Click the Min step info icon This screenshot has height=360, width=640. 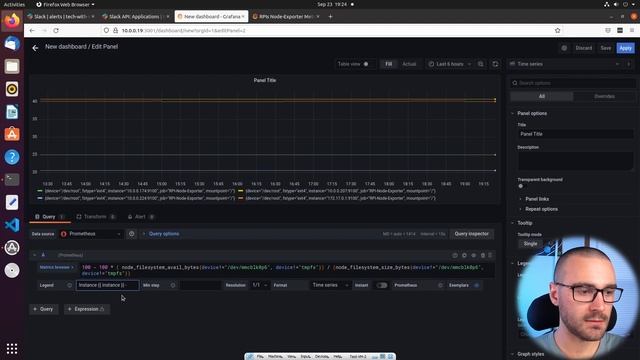coord(173,285)
